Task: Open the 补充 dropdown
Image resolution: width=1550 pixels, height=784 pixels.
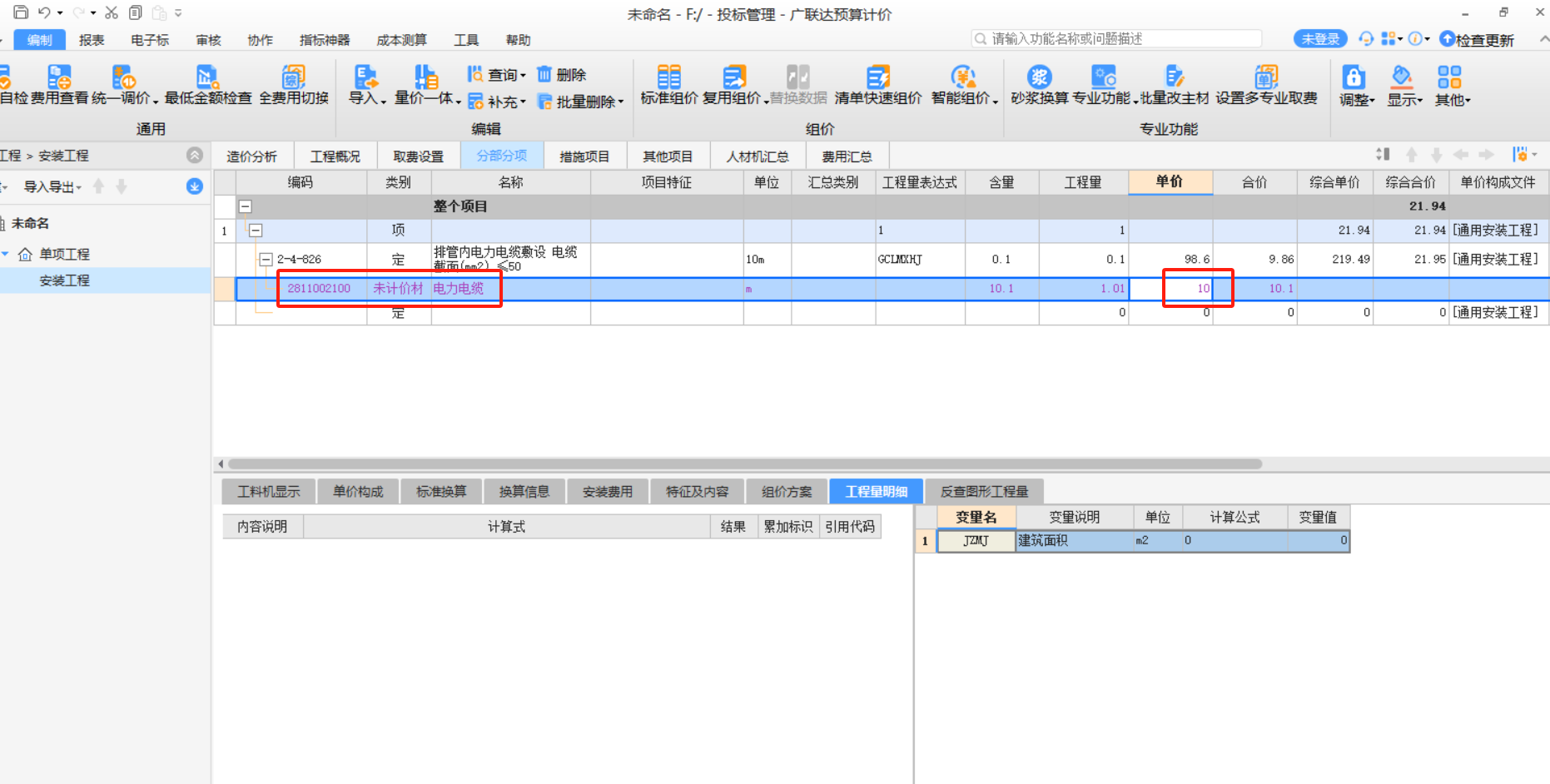Action: tap(497, 102)
